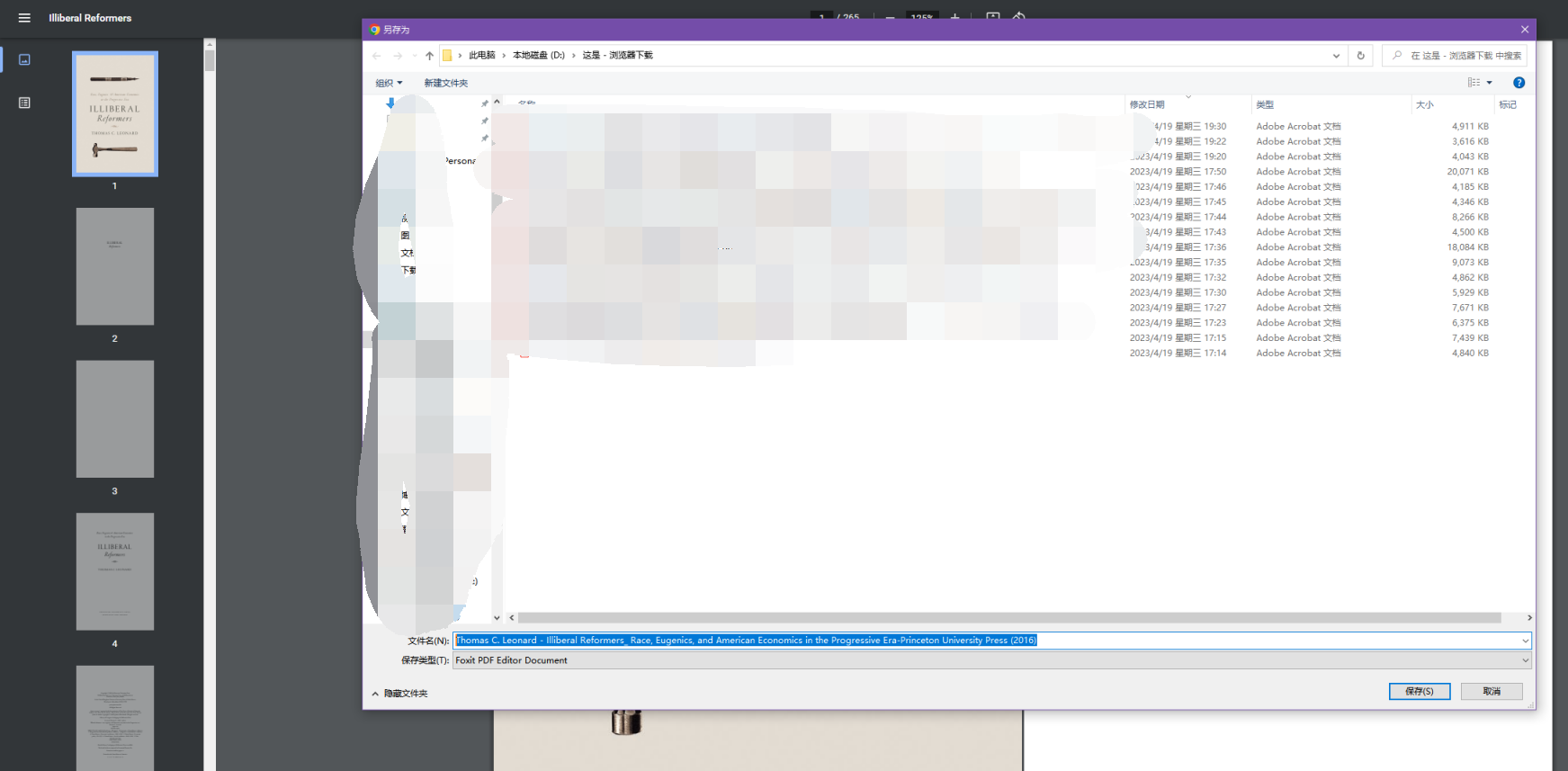Click the 此电脑 breadcrumb
This screenshot has height=771, width=1568.
pos(481,55)
